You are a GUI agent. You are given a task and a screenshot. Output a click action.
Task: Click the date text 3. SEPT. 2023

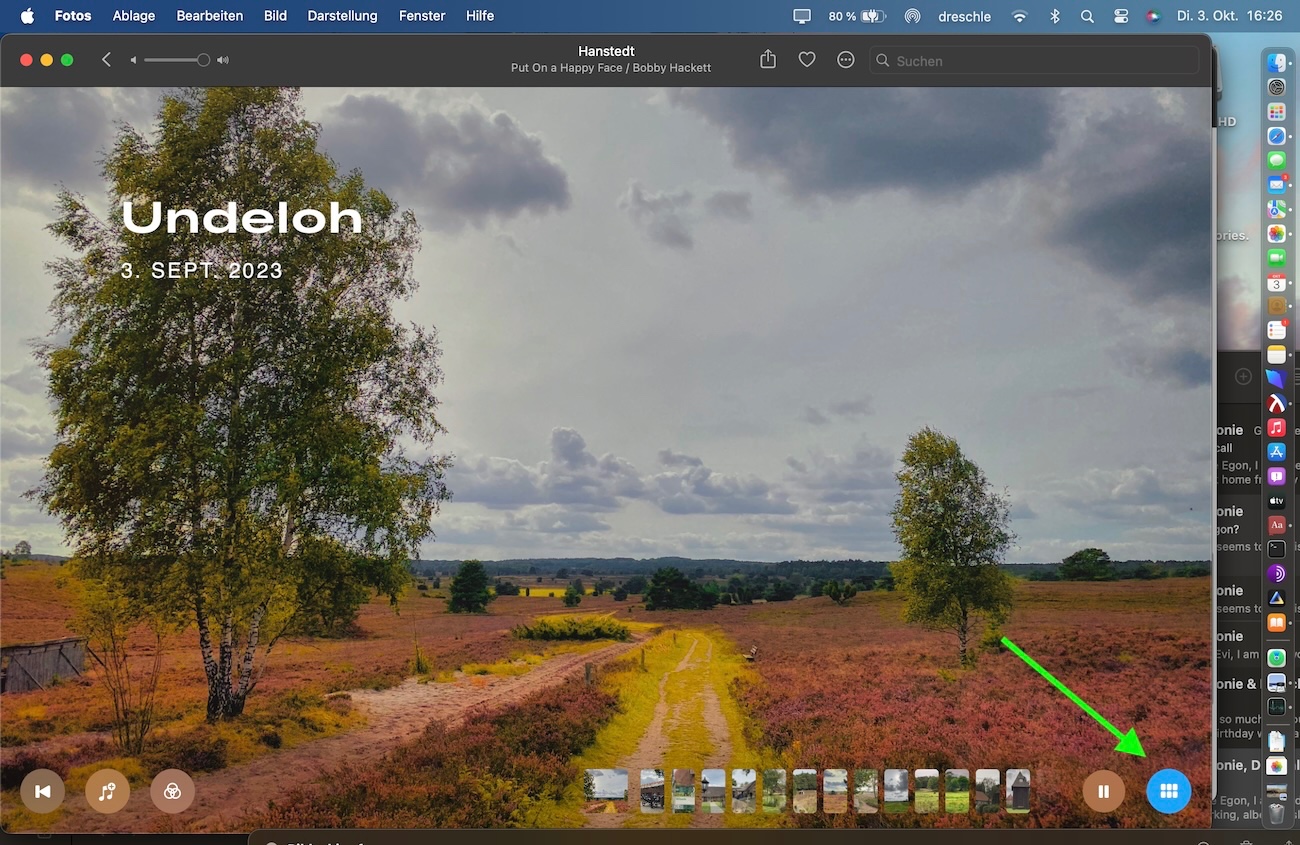pos(202,271)
